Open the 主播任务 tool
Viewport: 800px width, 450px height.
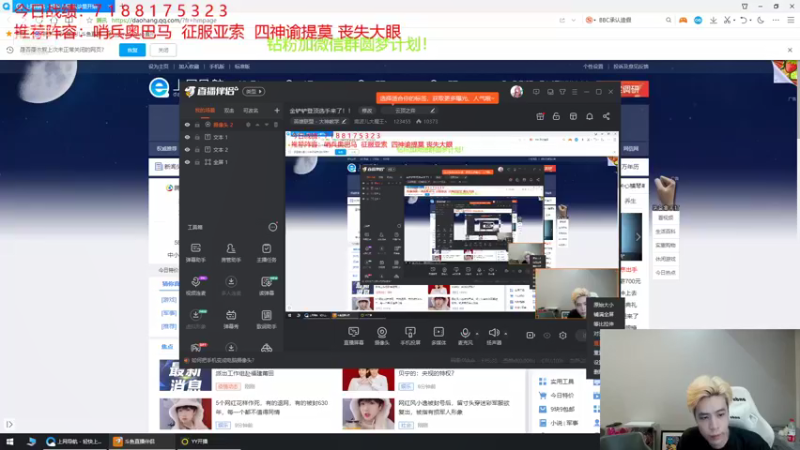266,253
